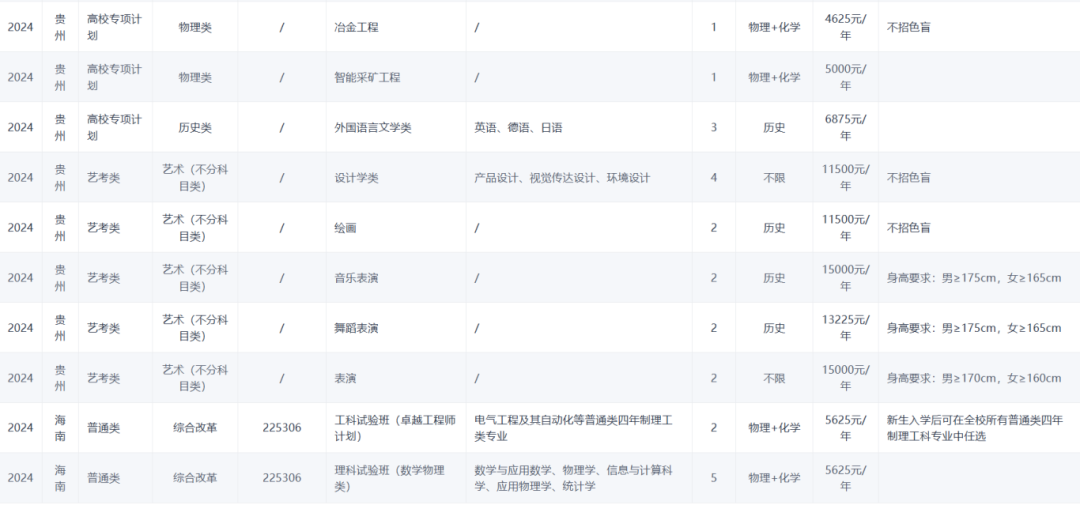1080x505 pixels.
Task: Click 不招色盲 remark in 冶金工程 row
Action: point(908,28)
